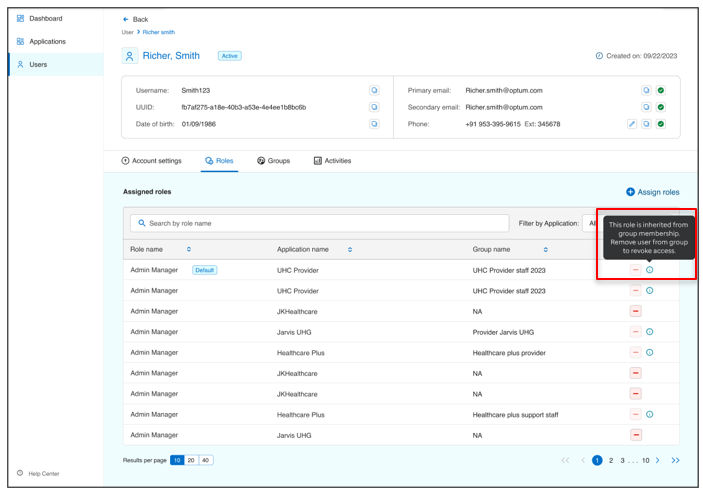The width and height of the screenshot is (703, 493).
Task: Remove the Jarvis UHG role with NA group
Action: coord(635,435)
